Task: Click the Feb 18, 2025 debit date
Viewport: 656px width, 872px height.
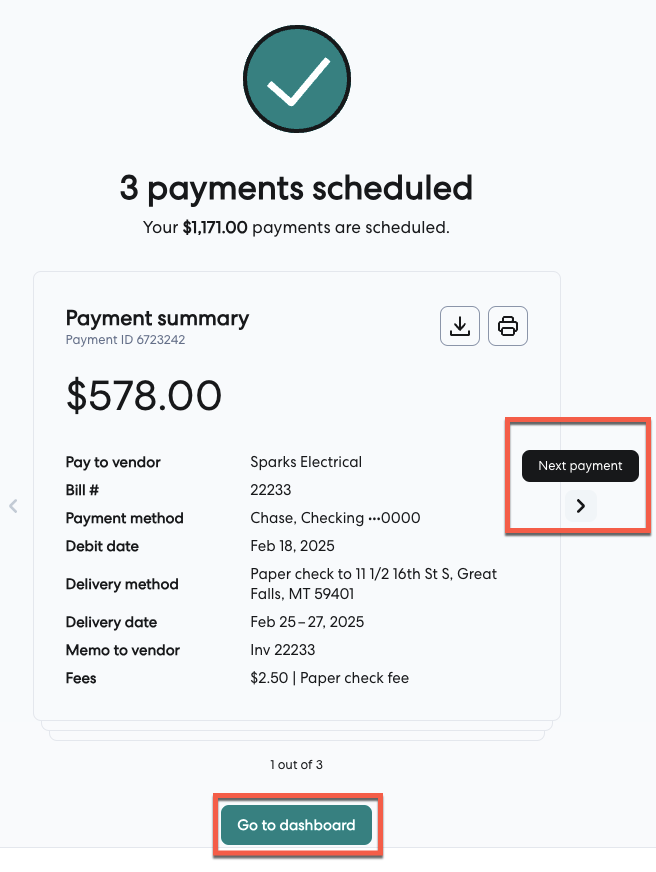Action: [x=292, y=546]
